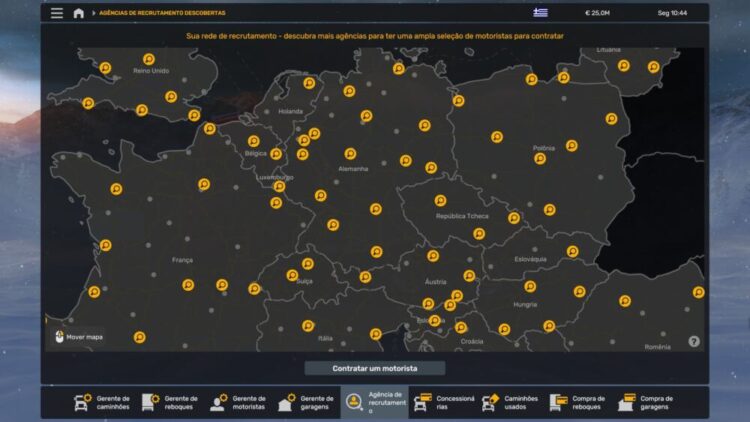750x422 pixels.
Task: Select the agency marker below Lituânia label
Action: (623, 66)
